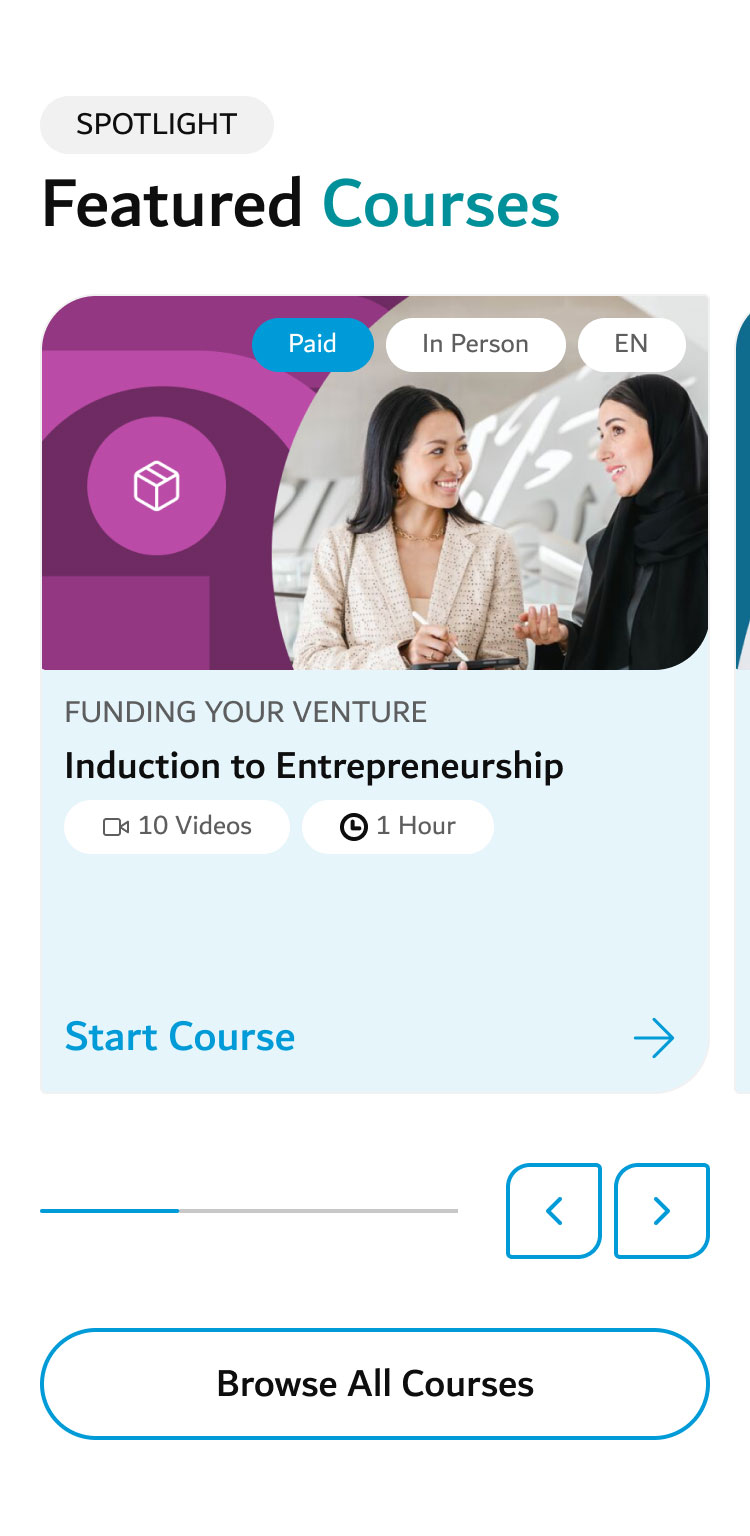This screenshot has height=1536, width=750.
Task: Advance to the next carousel slide
Action: 661,1211
